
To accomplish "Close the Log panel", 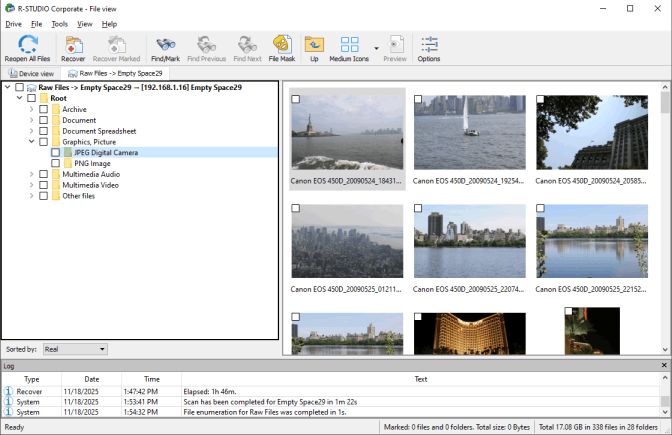I will point(665,366).
